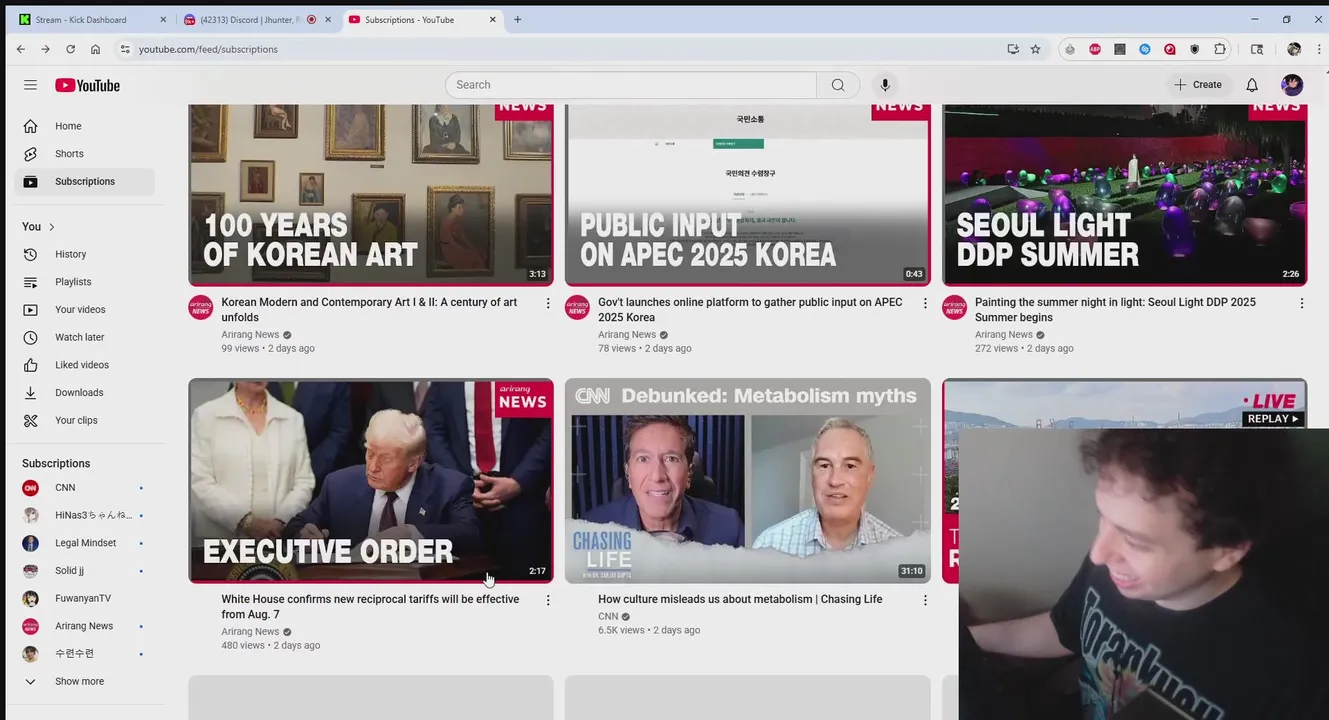Click the YouTube logo
Screen dimensions: 1329x720
click(x=87, y=85)
